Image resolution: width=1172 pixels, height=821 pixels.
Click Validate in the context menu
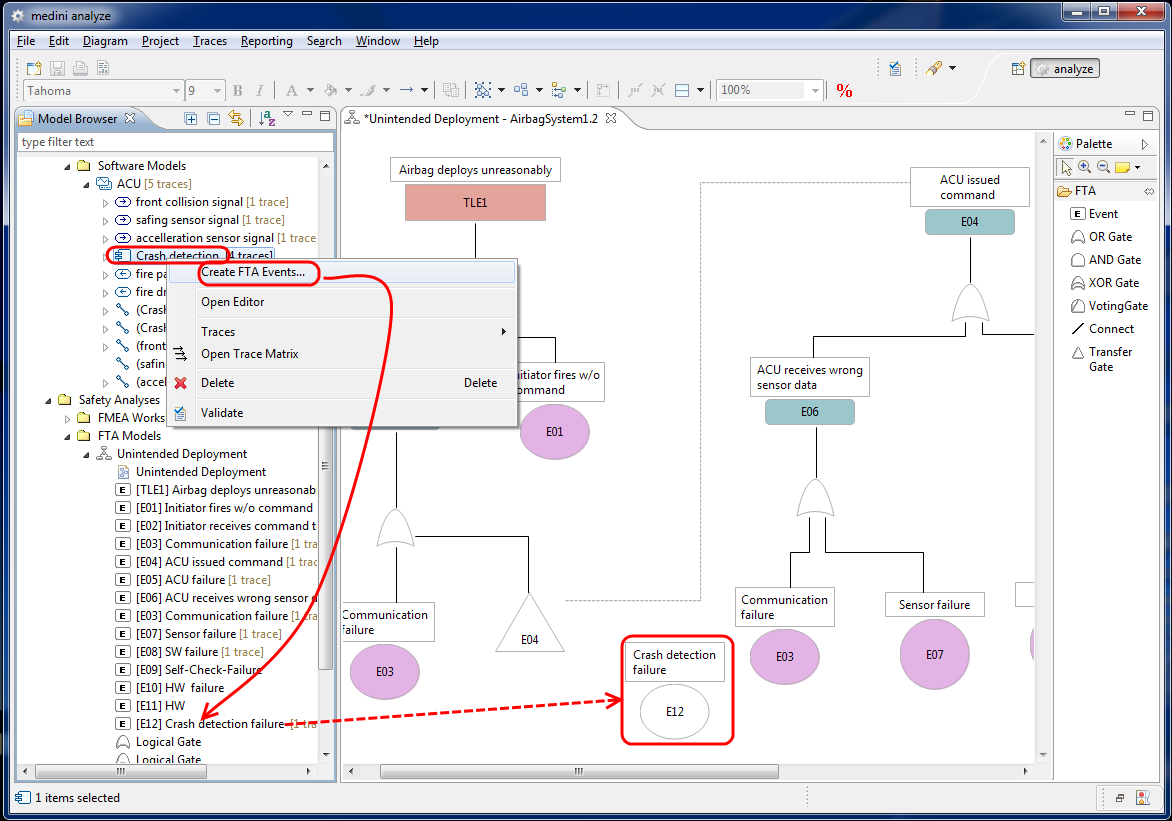click(x=222, y=413)
